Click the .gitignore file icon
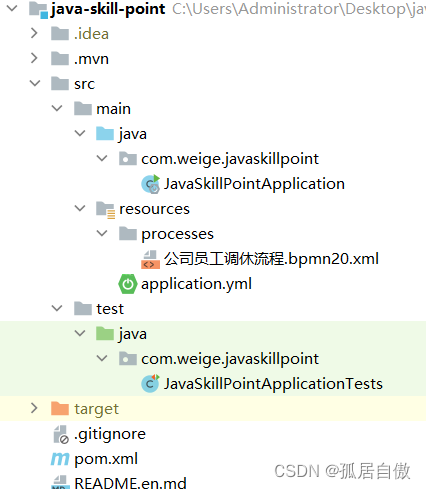Viewport: 426px width, 489px height. click(61, 434)
